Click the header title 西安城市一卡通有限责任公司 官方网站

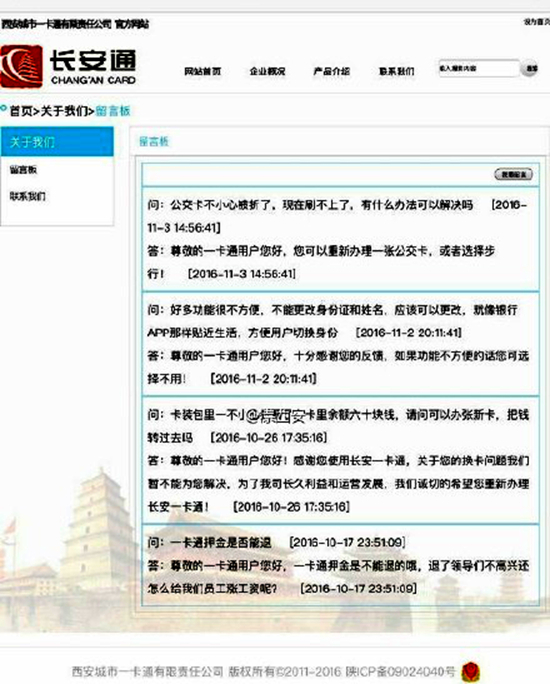[75, 24]
